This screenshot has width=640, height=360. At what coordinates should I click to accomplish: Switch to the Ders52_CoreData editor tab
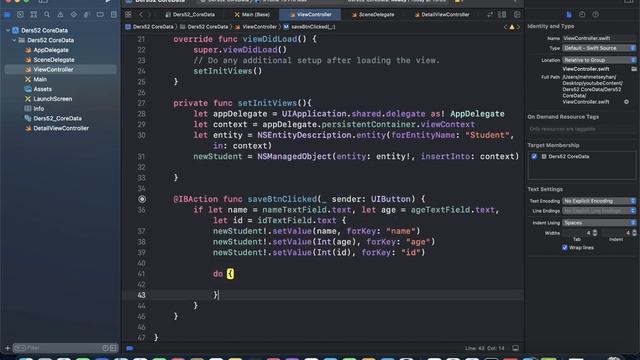190,15
